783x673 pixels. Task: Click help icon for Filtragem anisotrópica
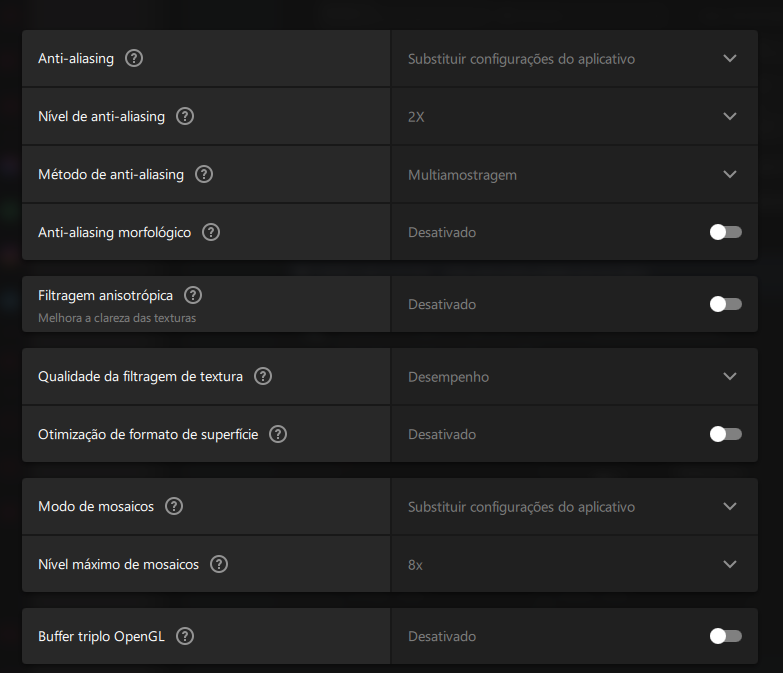coord(193,295)
